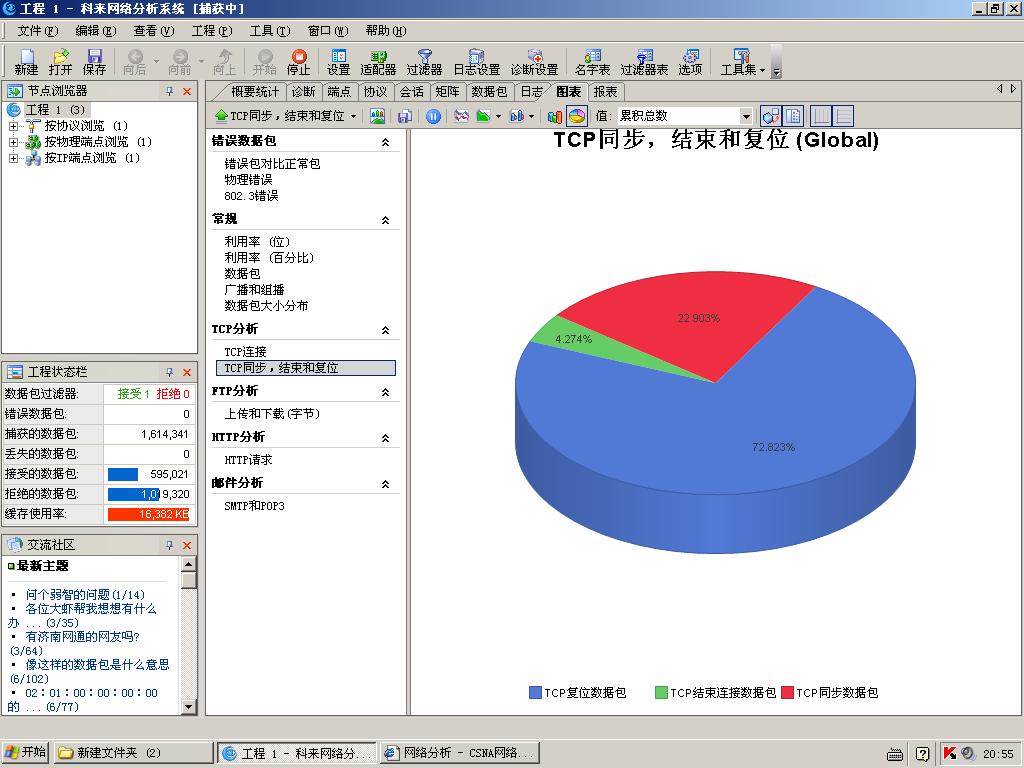
Task: Open the 累积总数 value dropdown
Action: pos(746,117)
